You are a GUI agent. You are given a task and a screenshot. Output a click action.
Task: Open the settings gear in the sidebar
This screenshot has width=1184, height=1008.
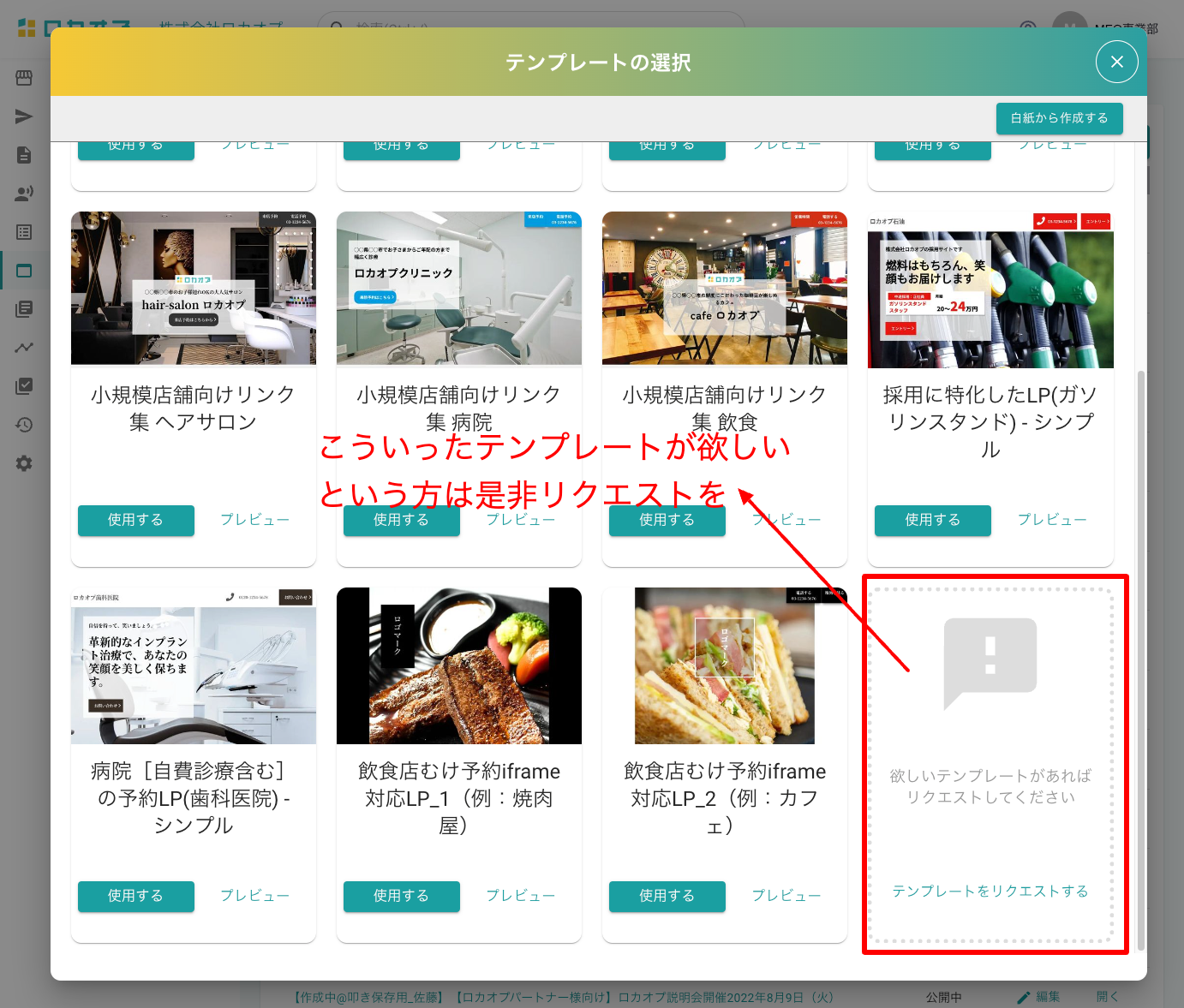[24, 463]
